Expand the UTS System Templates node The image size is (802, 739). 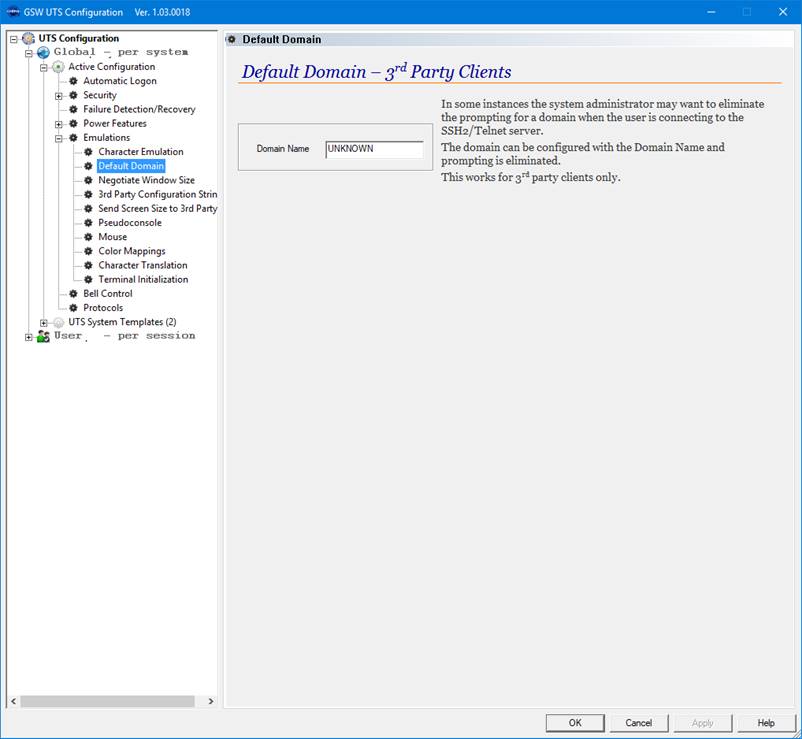tap(43, 323)
